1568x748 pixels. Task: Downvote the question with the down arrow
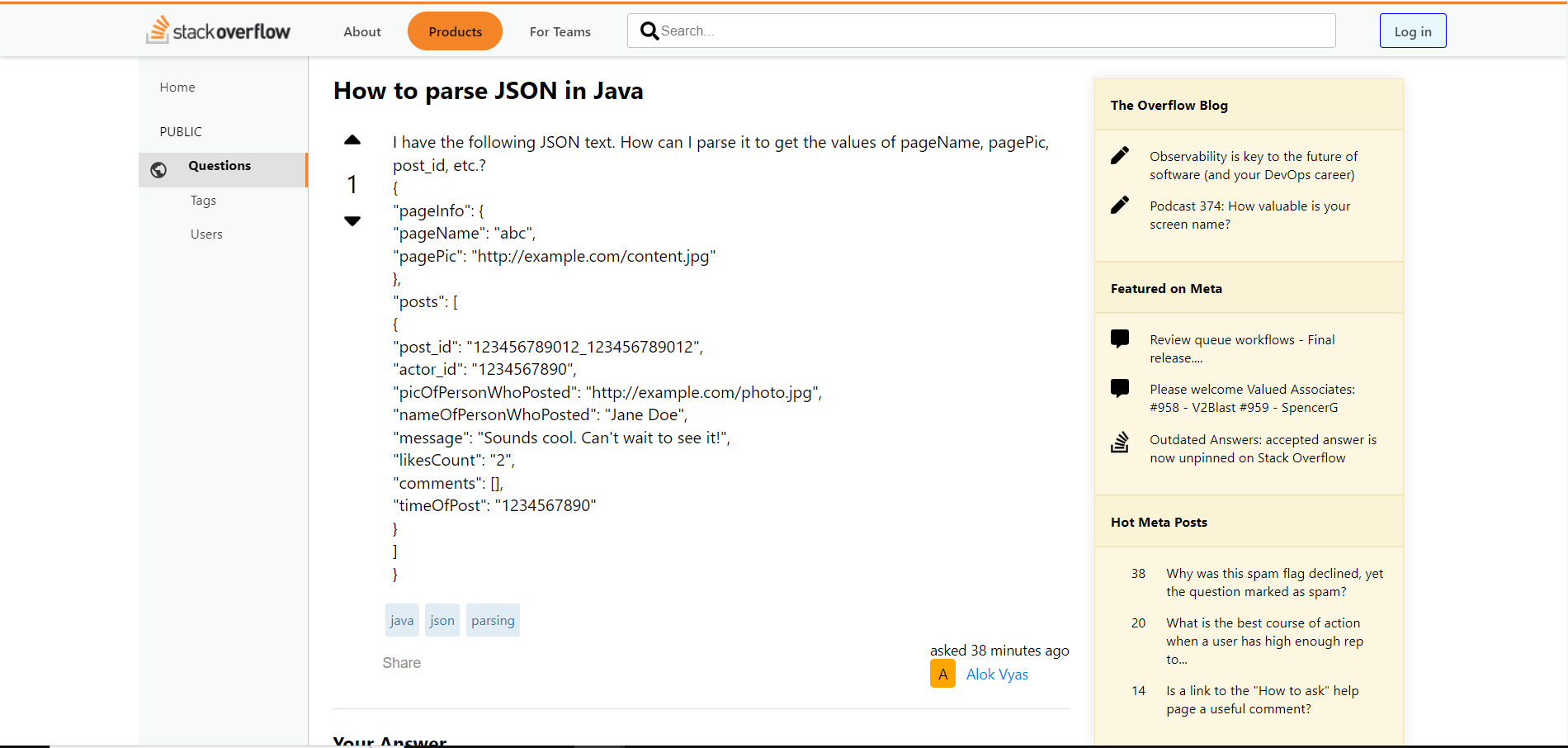tap(352, 220)
